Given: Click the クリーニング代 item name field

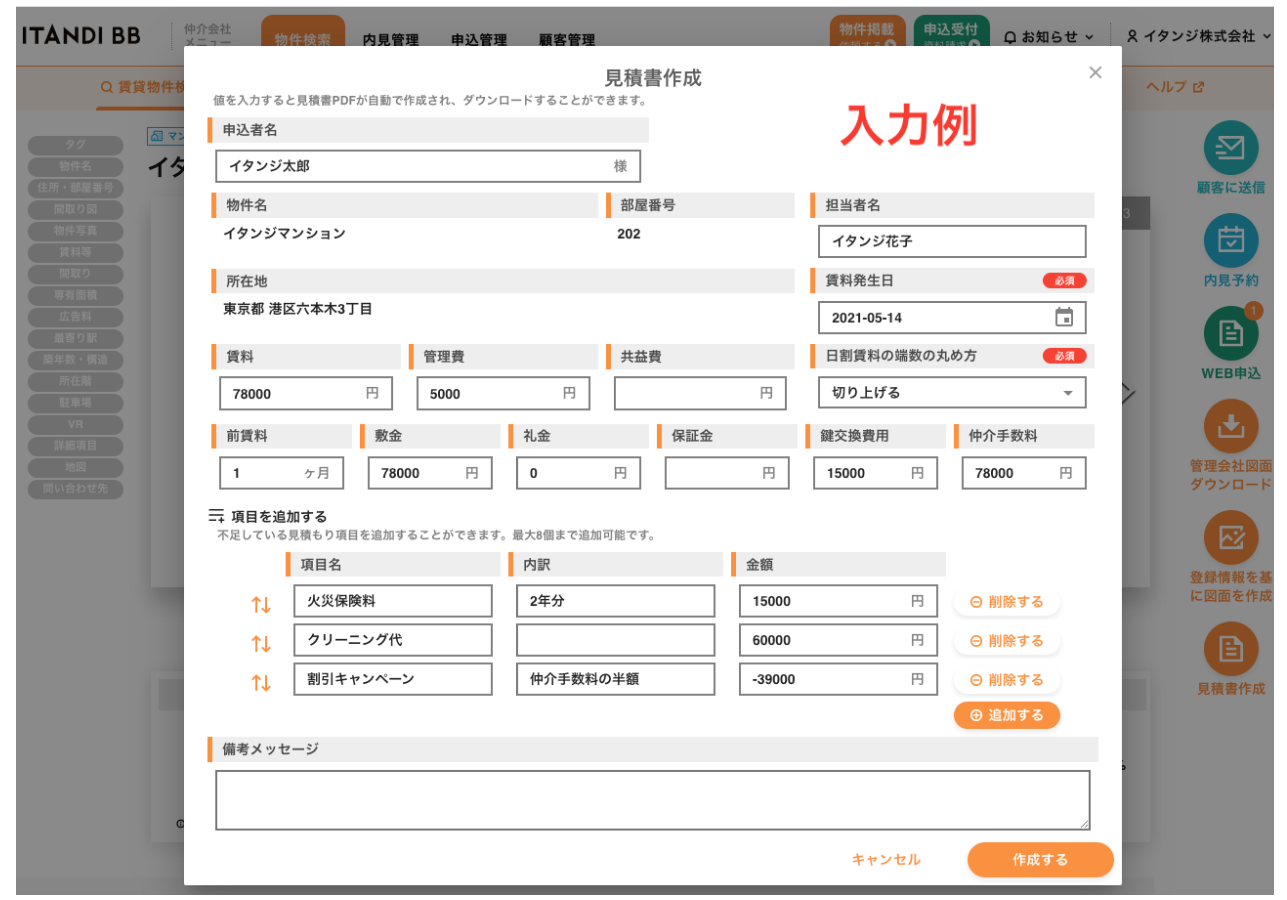Looking at the screenshot, I should 393,640.
